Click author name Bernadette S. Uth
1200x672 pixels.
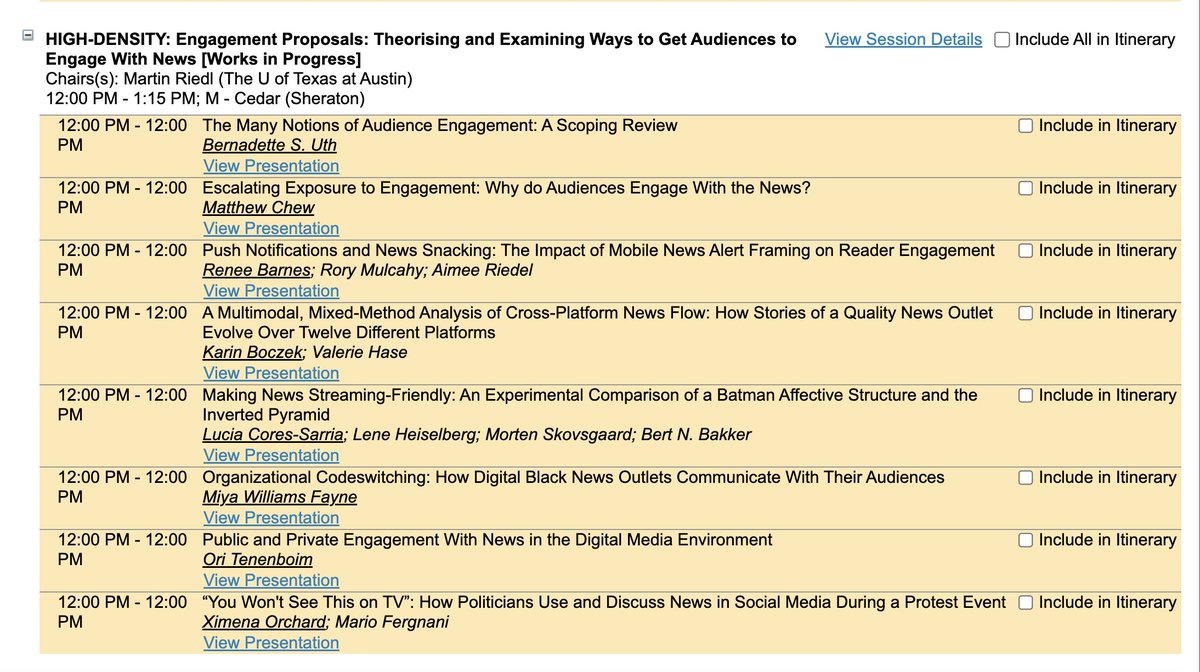[271, 145]
